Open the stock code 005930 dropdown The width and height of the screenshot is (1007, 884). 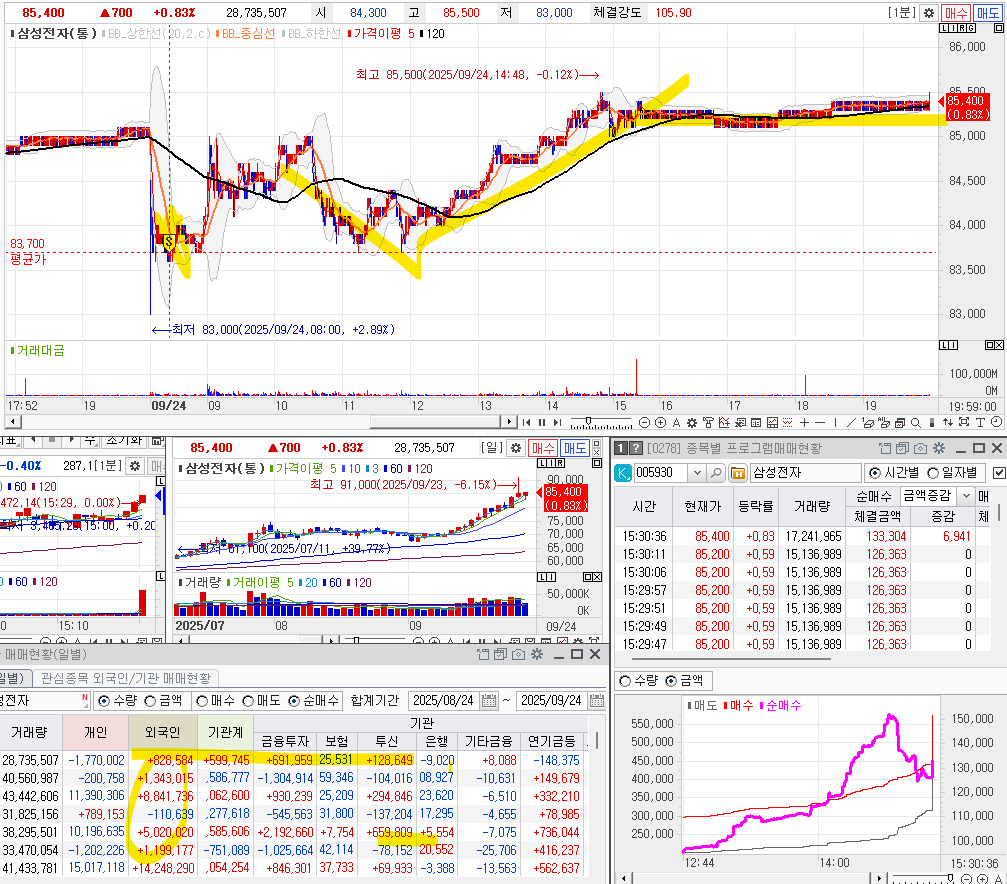pyautogui.click(x=697, y=473)
